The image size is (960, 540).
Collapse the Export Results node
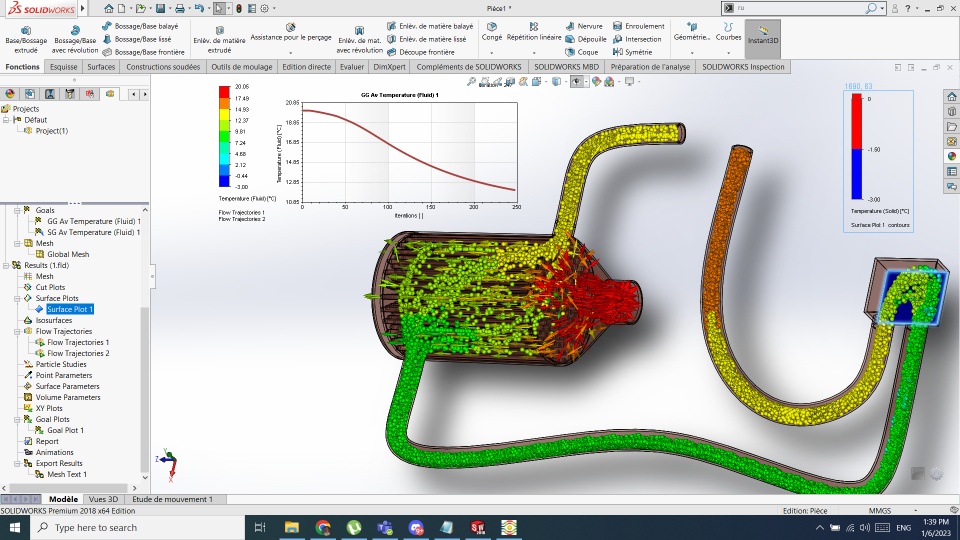pos(17,463)
